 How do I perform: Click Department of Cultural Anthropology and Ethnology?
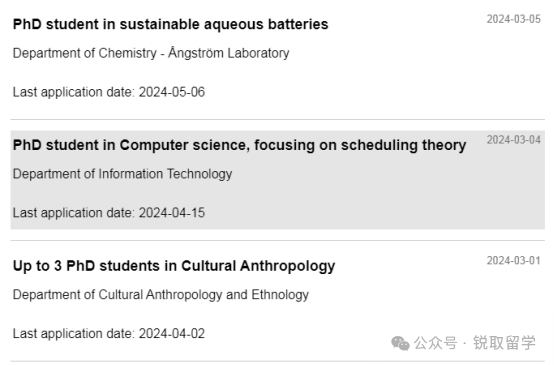161,295
